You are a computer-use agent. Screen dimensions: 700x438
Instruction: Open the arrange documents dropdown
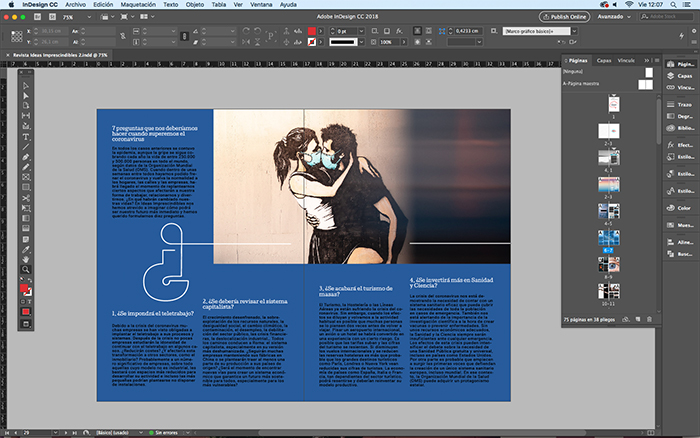pos(147,17)
